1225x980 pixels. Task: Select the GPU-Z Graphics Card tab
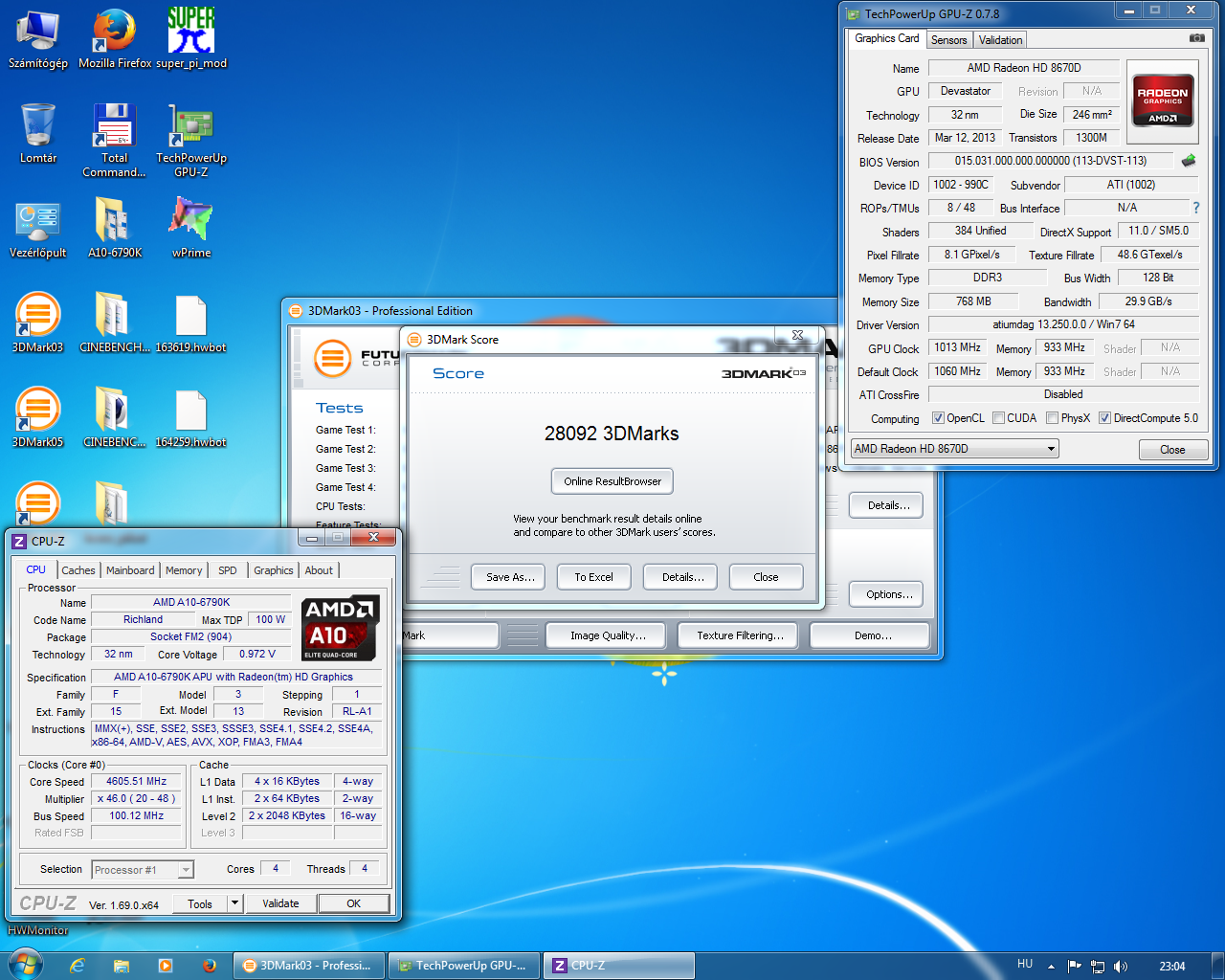tap(886, 38)
